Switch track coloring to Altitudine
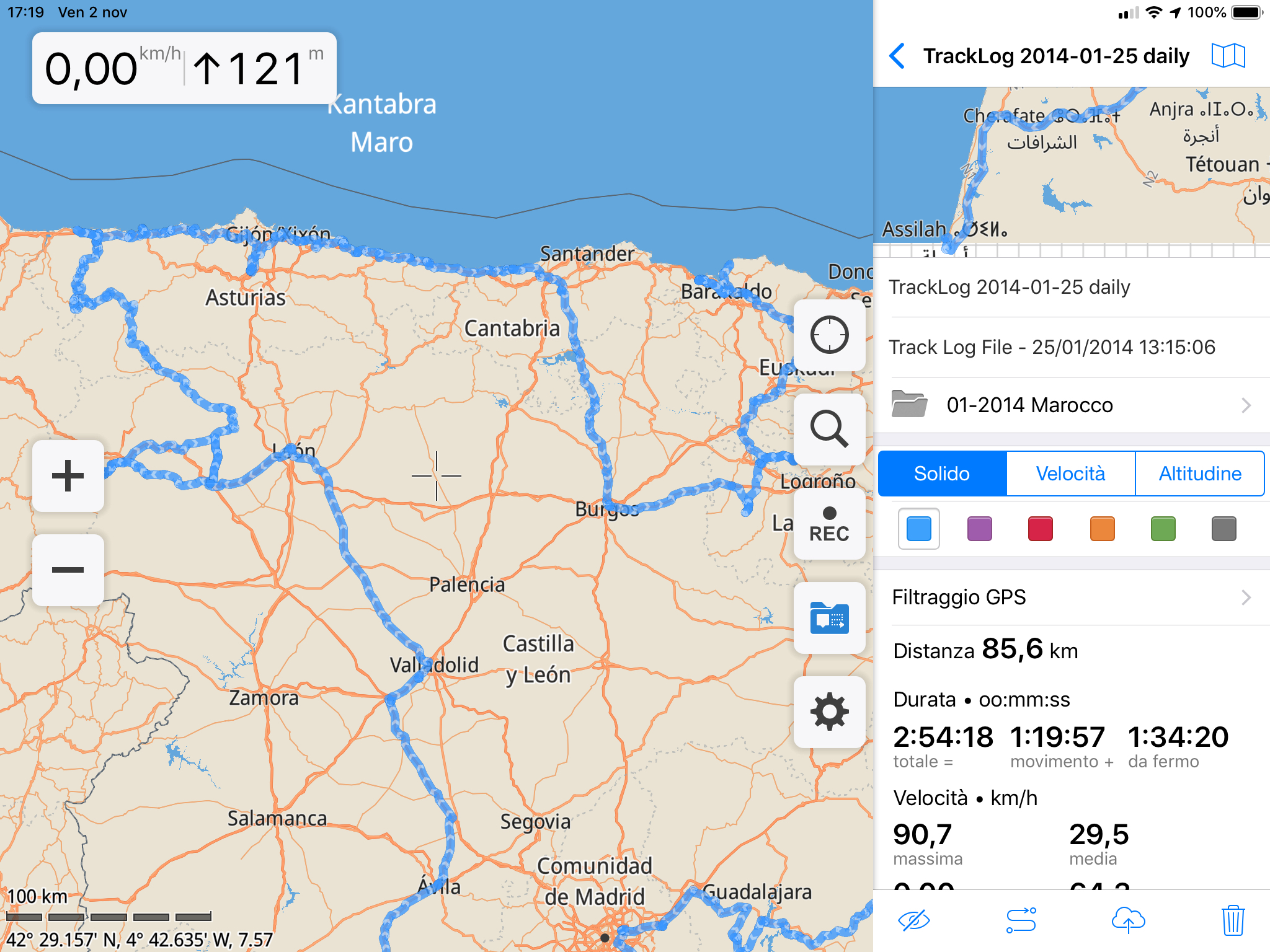Image resolution: width=1270 pixels, height=952 pixels. click(1199, 474)
